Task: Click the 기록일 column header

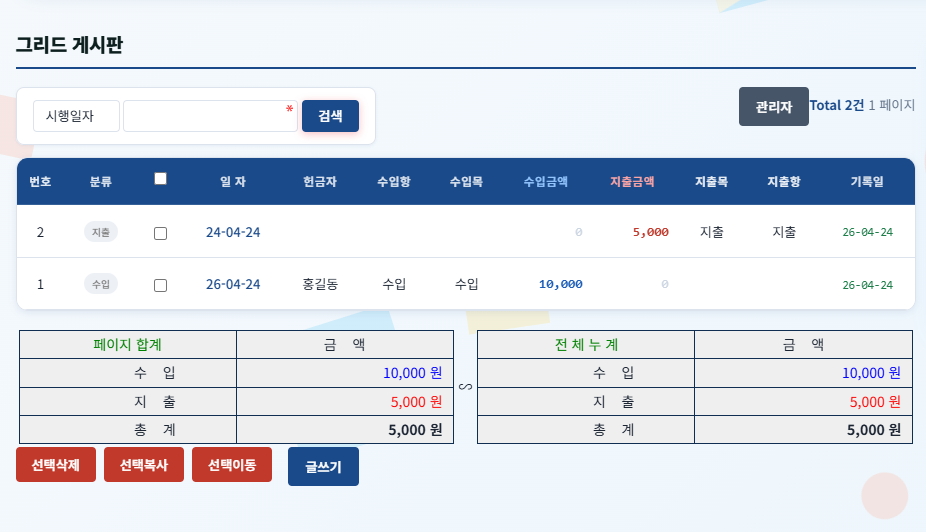Action: pyautogui.click(x=867, y=182)
